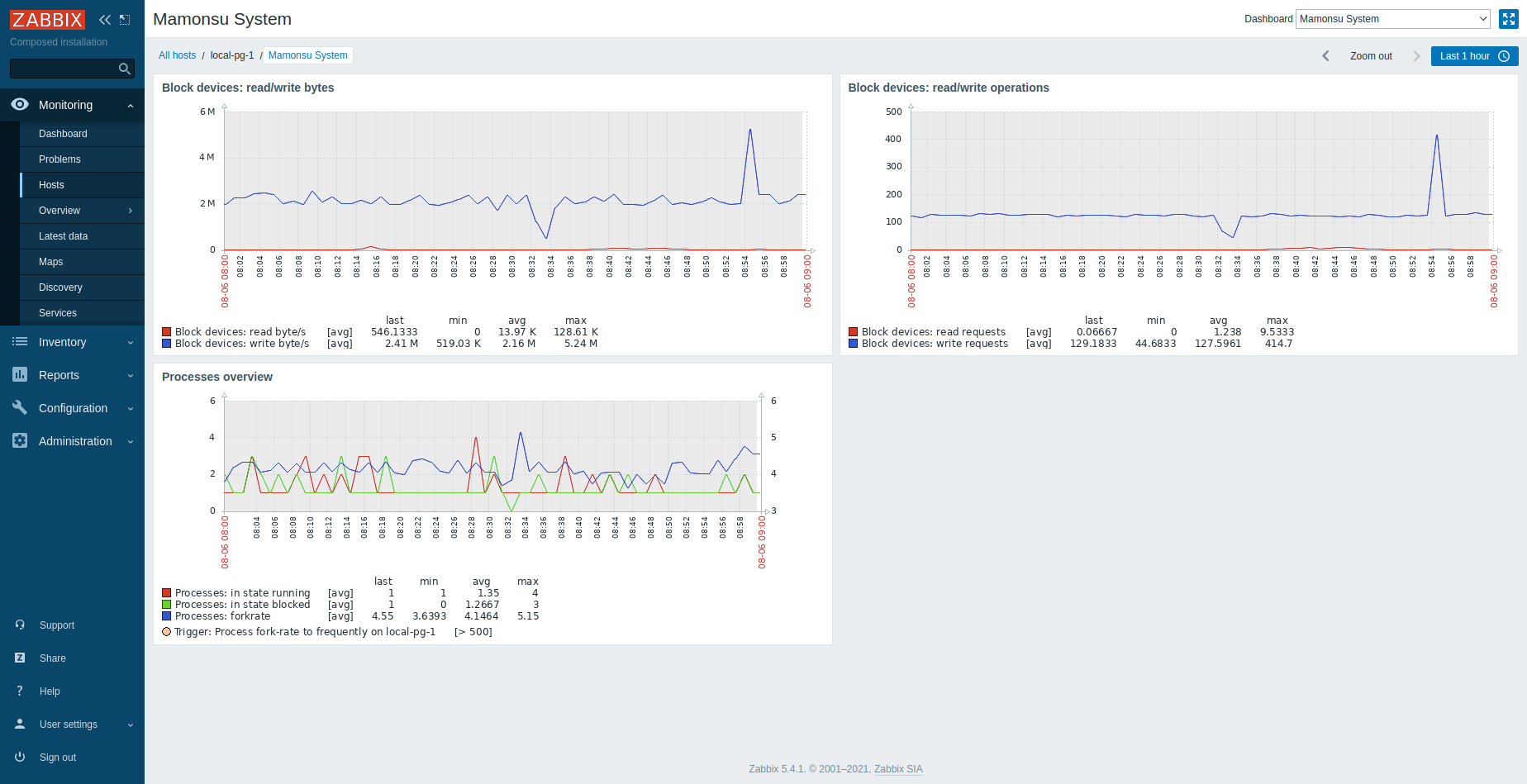1527x784 pixels.
Task: Expand the Administration menu section
Action: 131,441
